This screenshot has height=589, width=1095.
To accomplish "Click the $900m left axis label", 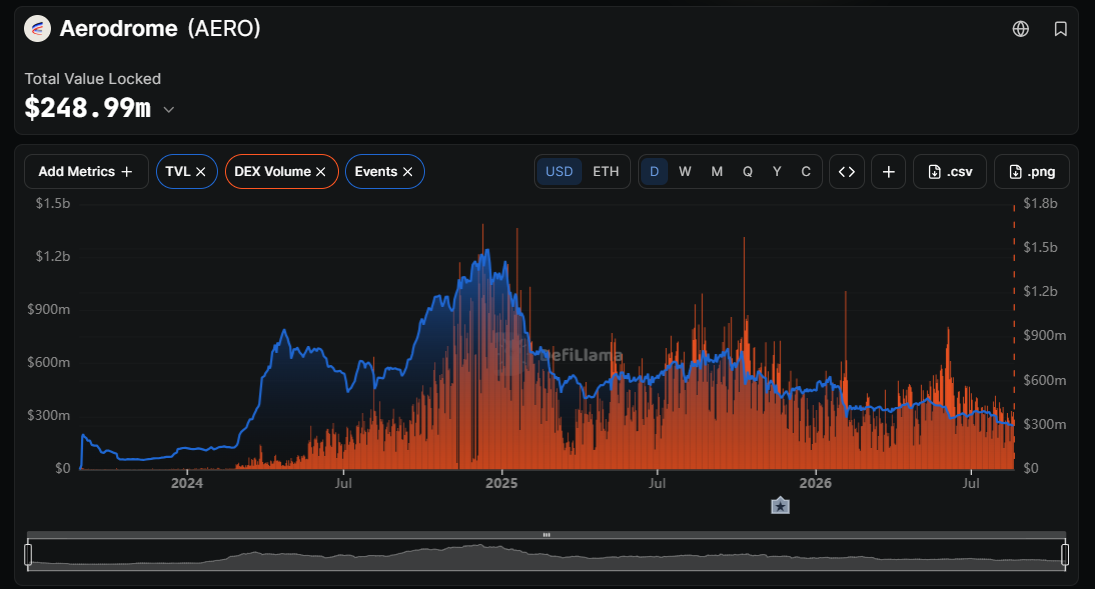I will [49, 310].
